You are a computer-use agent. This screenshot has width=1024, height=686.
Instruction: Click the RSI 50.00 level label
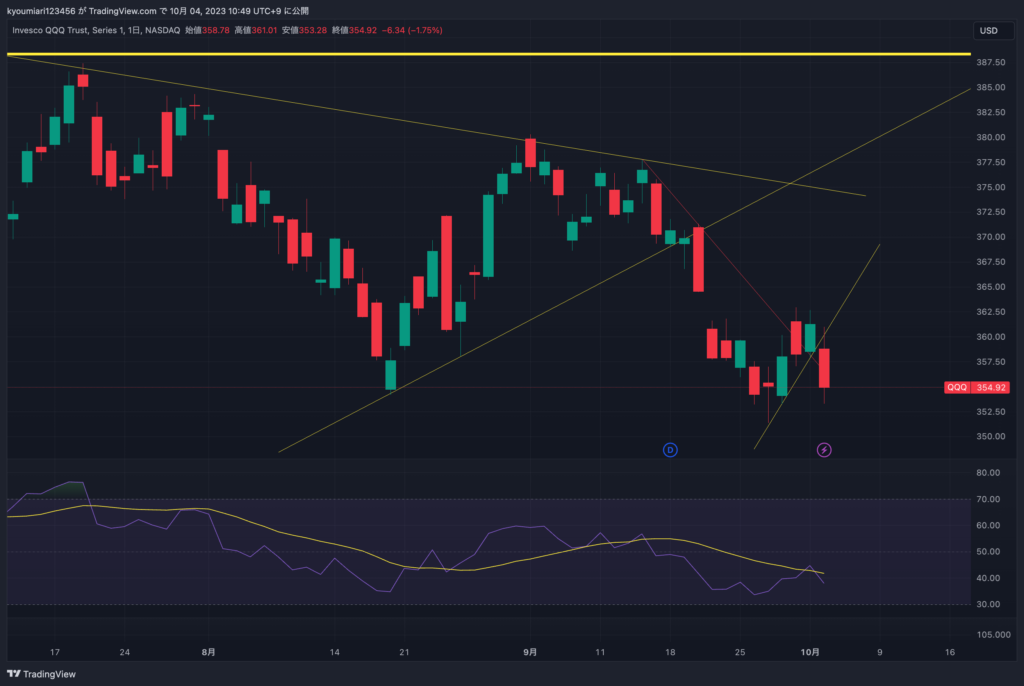[x=988, y=551]
